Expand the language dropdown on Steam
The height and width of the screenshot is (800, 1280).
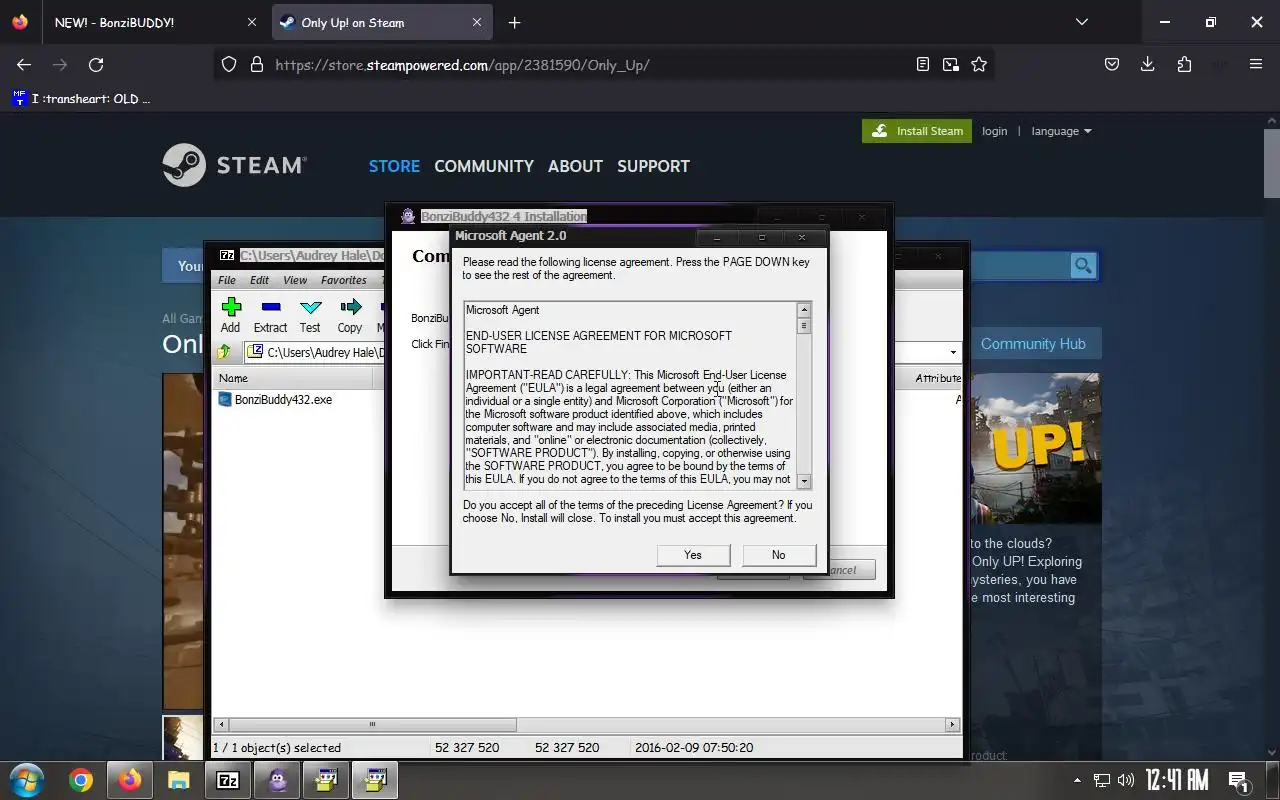click(x=1061, y=131)
